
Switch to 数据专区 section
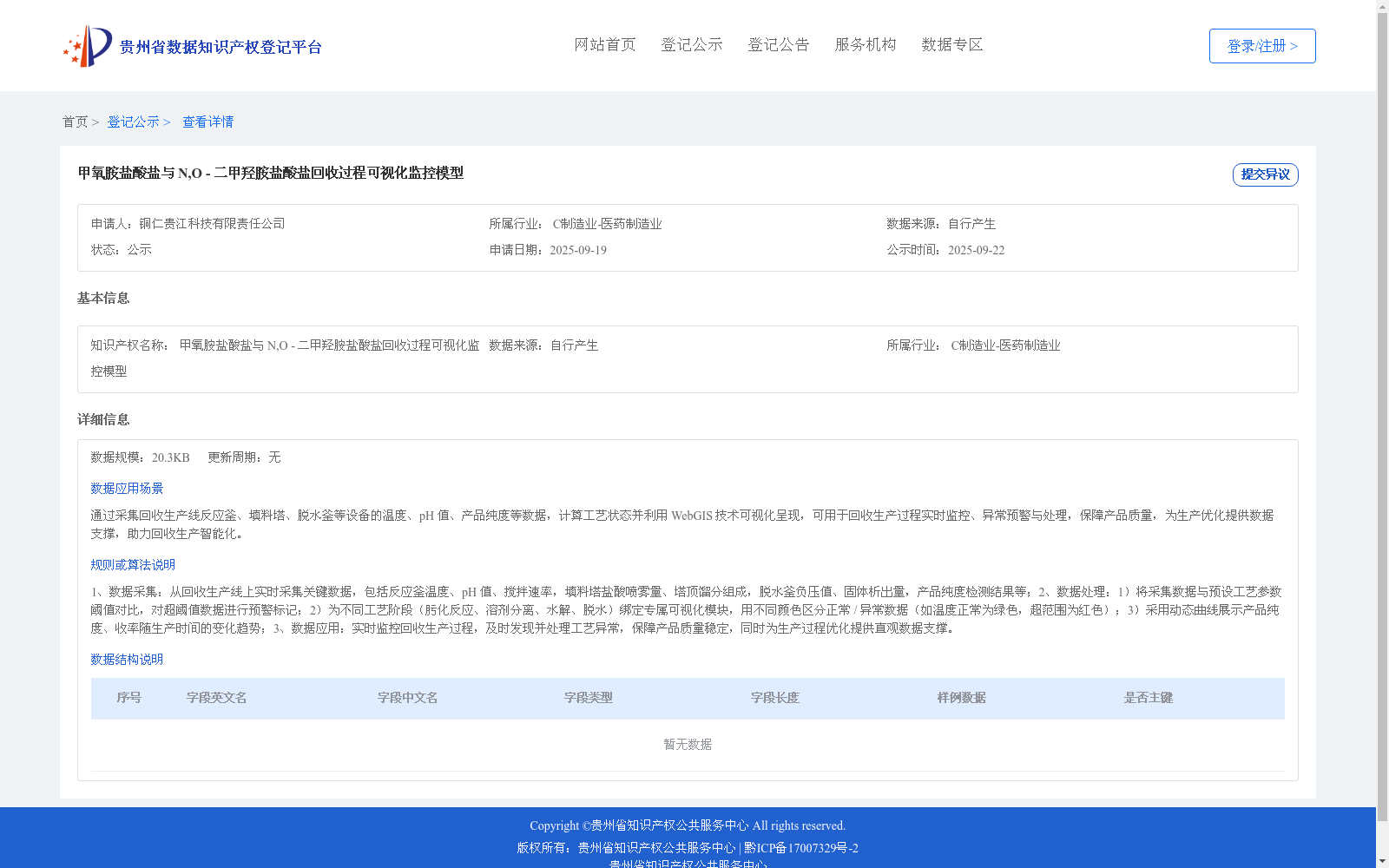pos(952,44)
